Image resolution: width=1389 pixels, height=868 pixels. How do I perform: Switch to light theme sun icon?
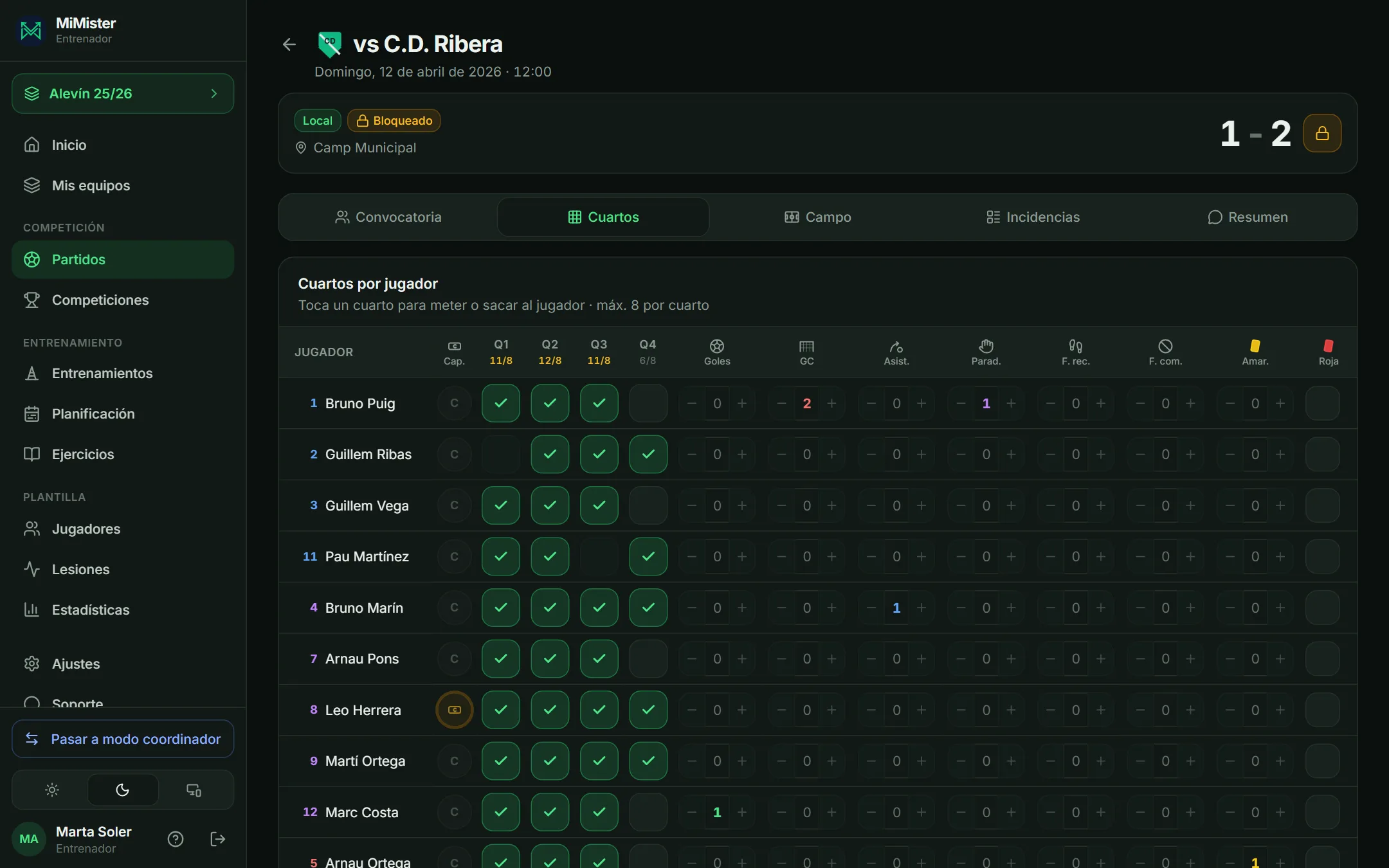coord(52,790)
